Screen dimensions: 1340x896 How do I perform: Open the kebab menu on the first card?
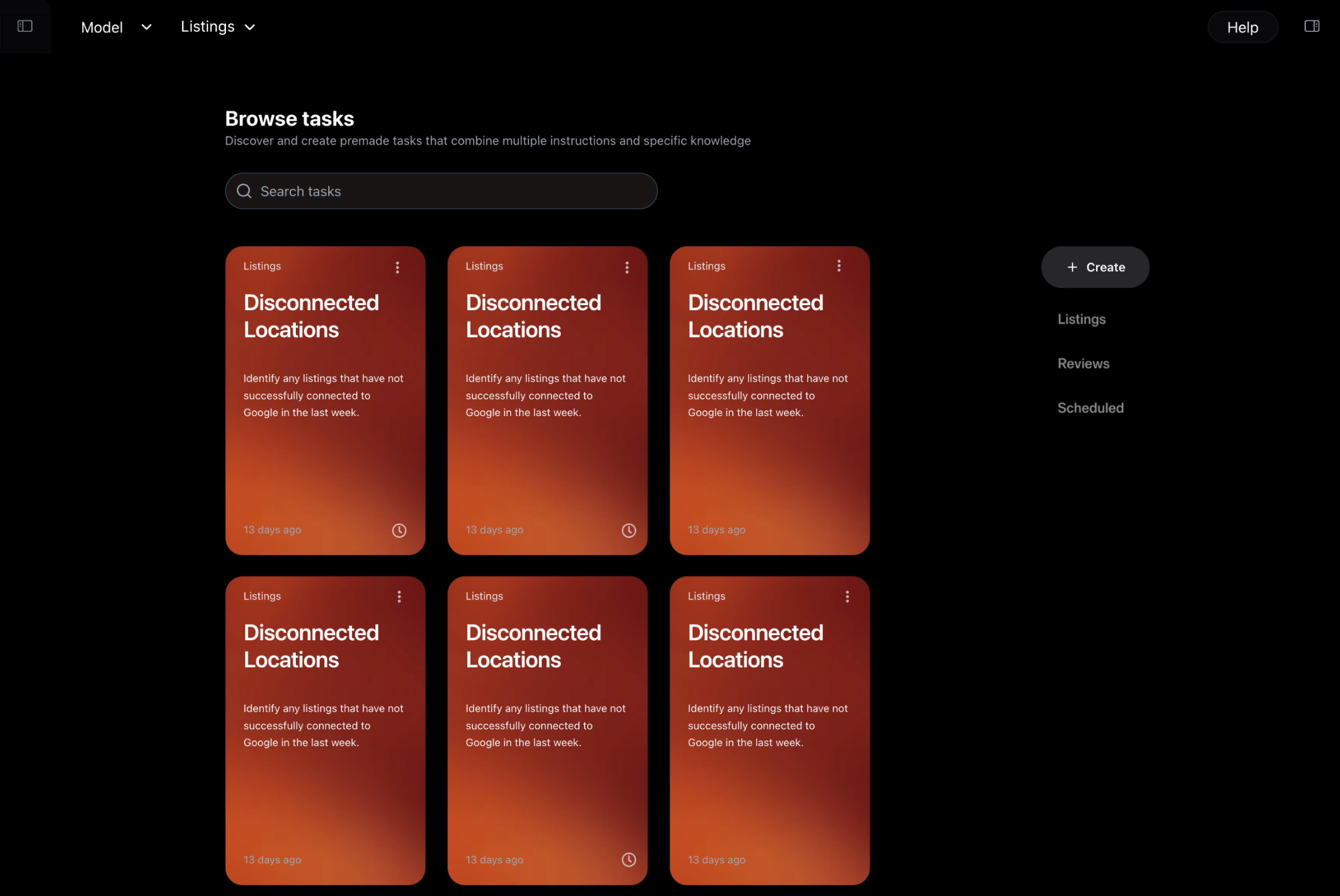click(397, 267)
